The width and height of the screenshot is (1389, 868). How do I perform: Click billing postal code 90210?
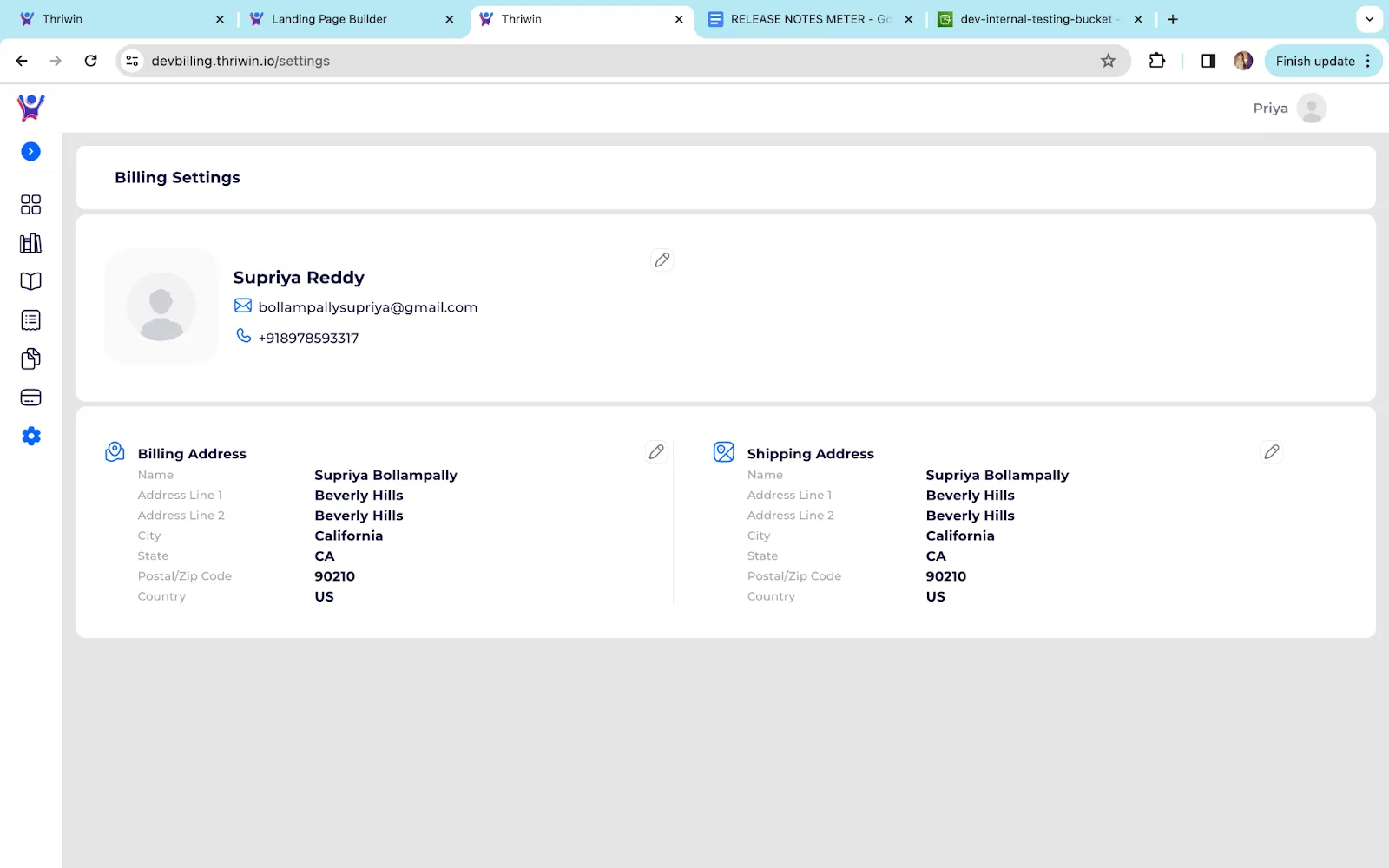pos(334,576)
